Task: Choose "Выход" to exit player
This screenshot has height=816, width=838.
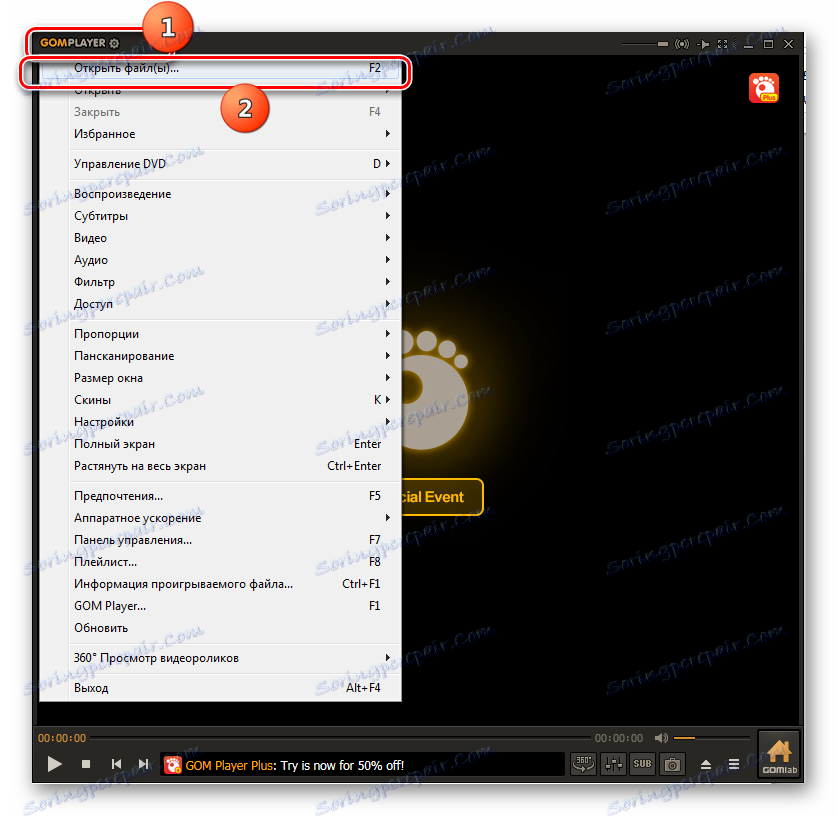Action: pyautogui.click(x=220, y=687)
